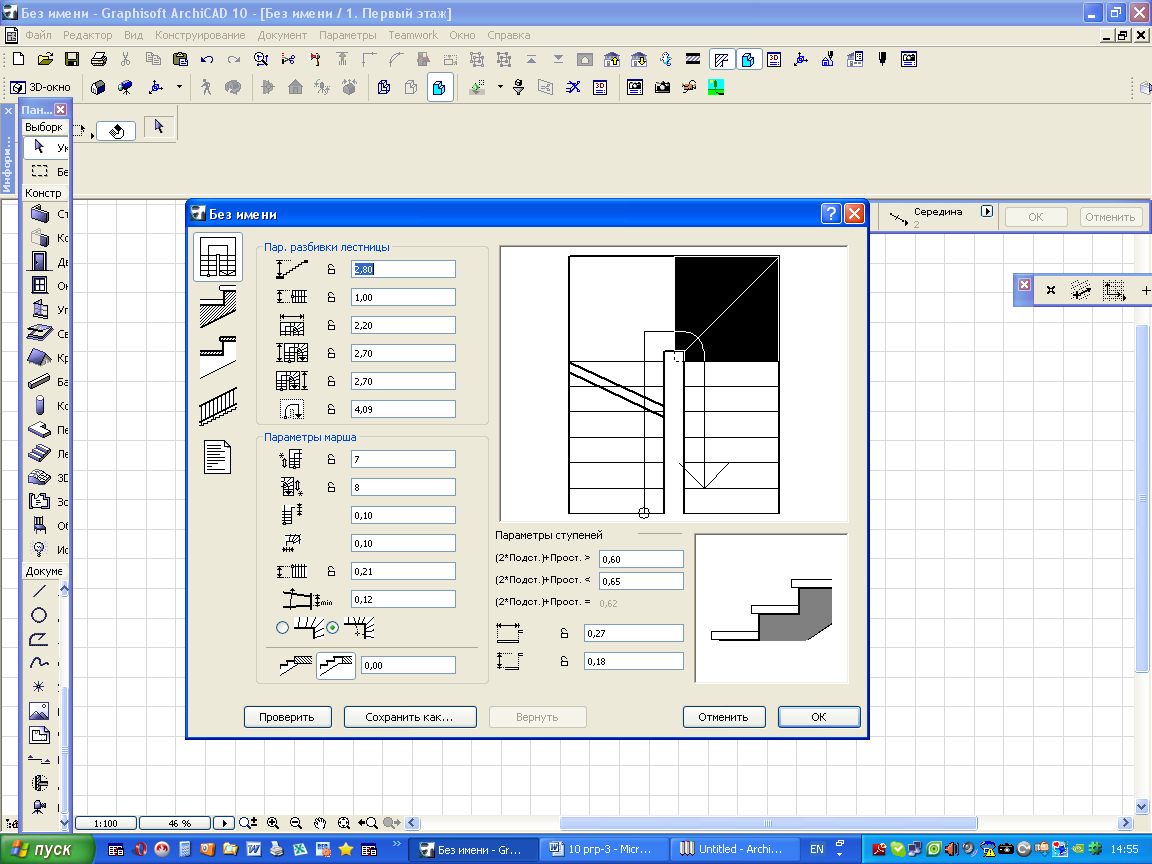Viewport: 1152px width, 864px height.
Task: Click the New document icon
Action: [x=18, y=60]
